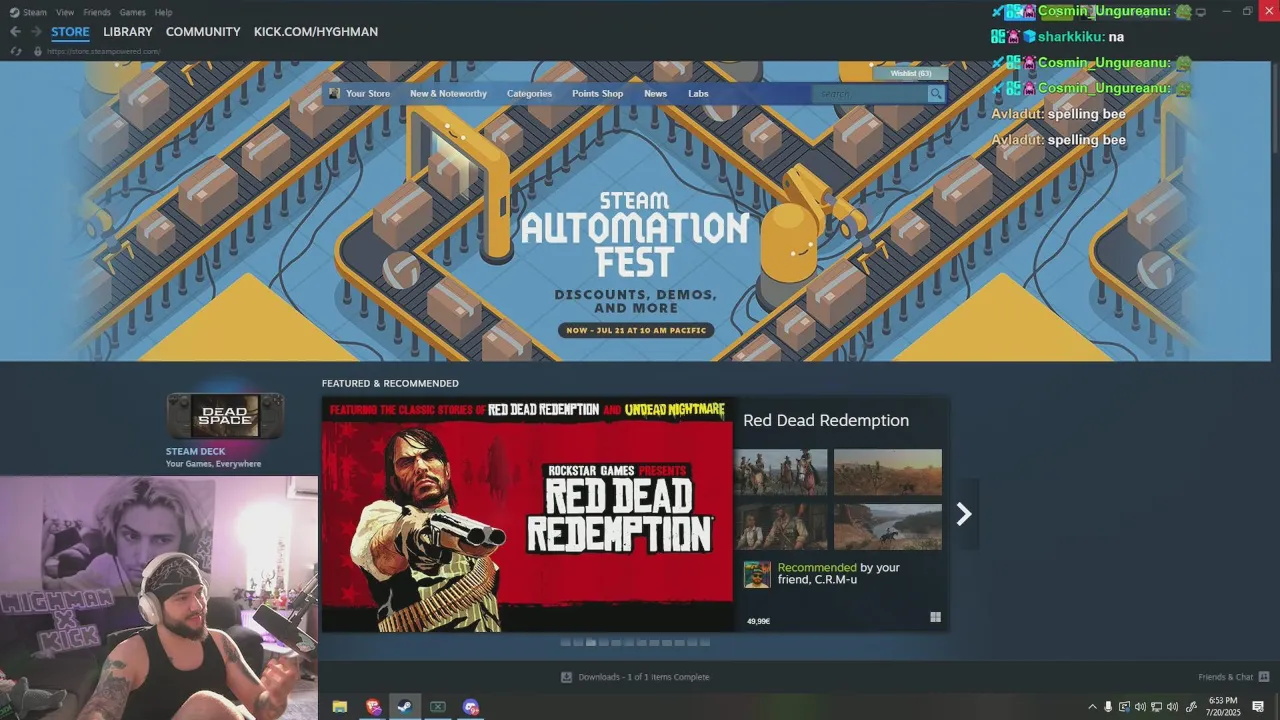The height and width of the screenshot is (720, 1280).
Task: Select the highlighted third carousel dot
Action: (591, 643)
